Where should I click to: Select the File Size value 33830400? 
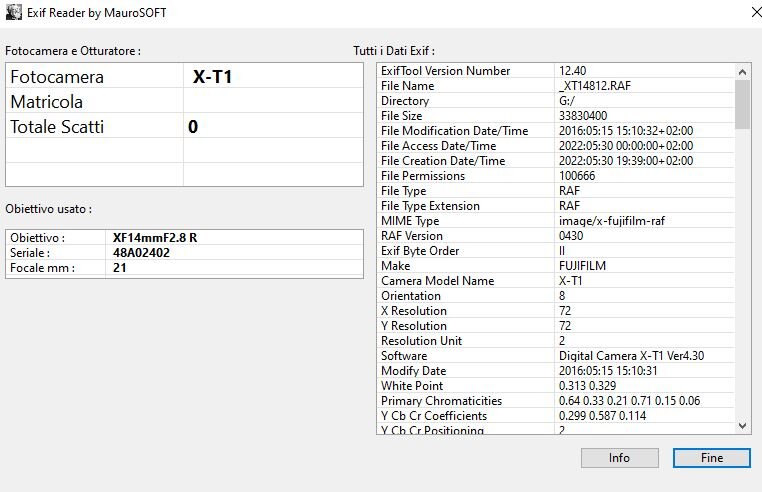(x=583, y=116)
